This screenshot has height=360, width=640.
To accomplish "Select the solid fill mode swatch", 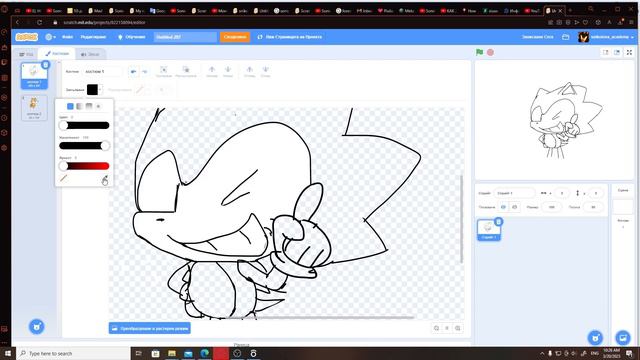I will tap(70, 106).
